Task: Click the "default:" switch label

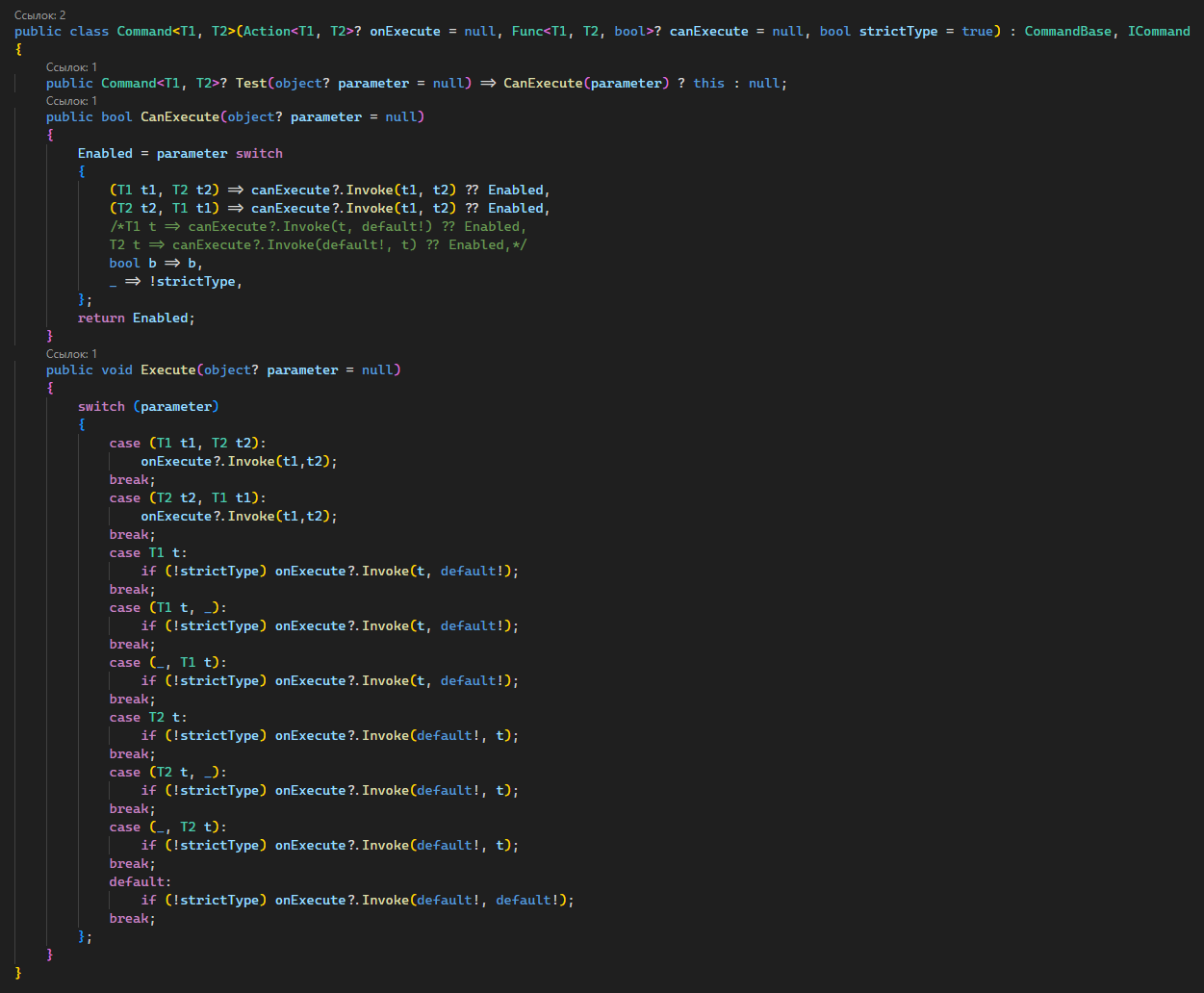Action: [x=141, y=881]
